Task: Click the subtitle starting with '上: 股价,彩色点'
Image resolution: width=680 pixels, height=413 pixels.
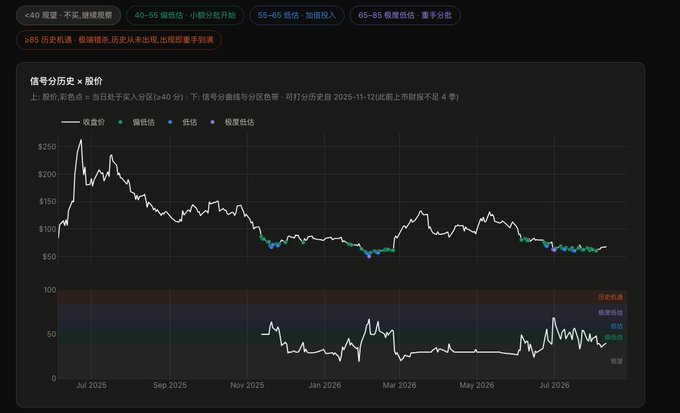Action: click(244, 97)
